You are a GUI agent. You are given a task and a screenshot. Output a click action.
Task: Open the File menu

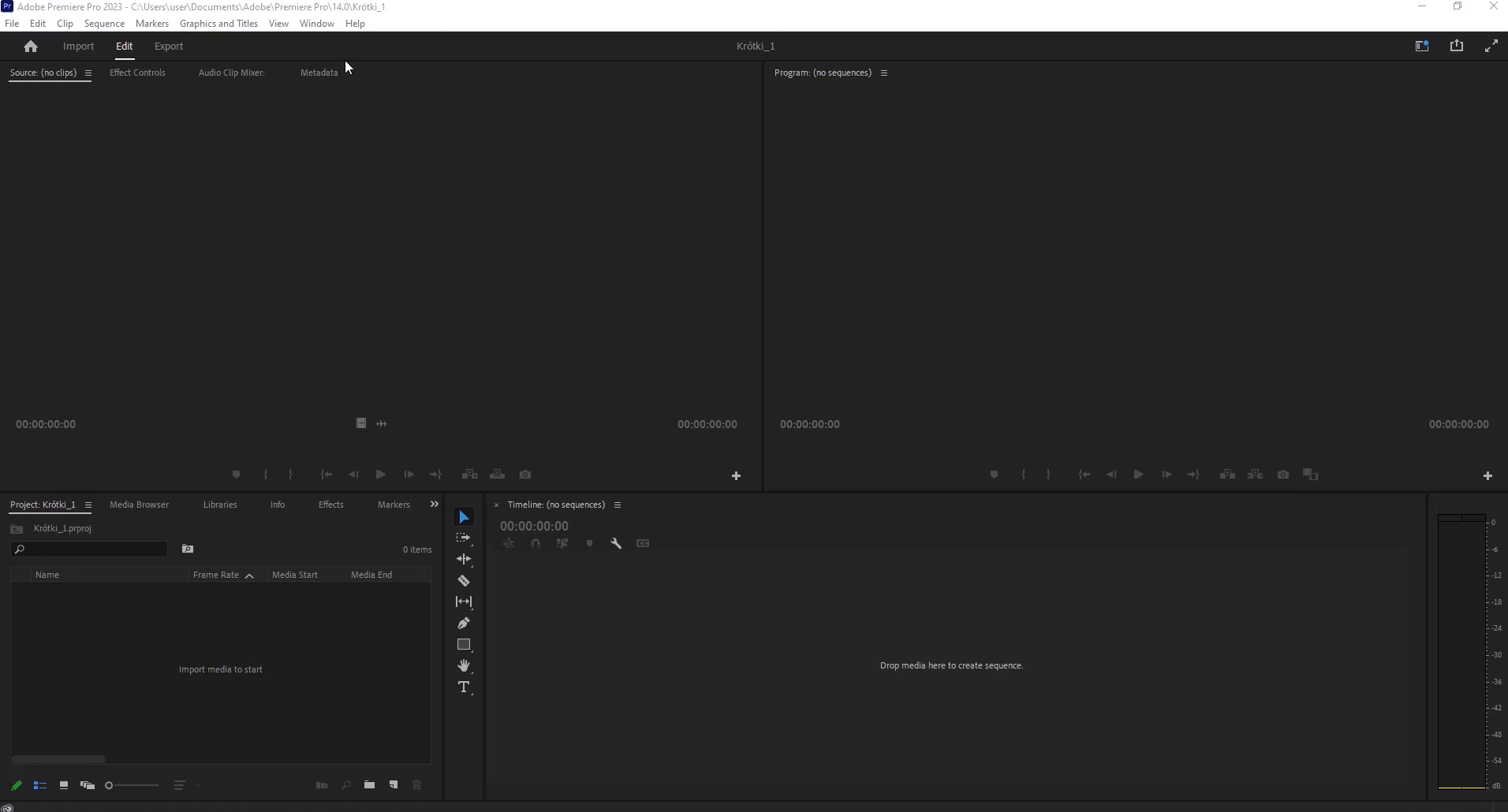tap(12, 24)
